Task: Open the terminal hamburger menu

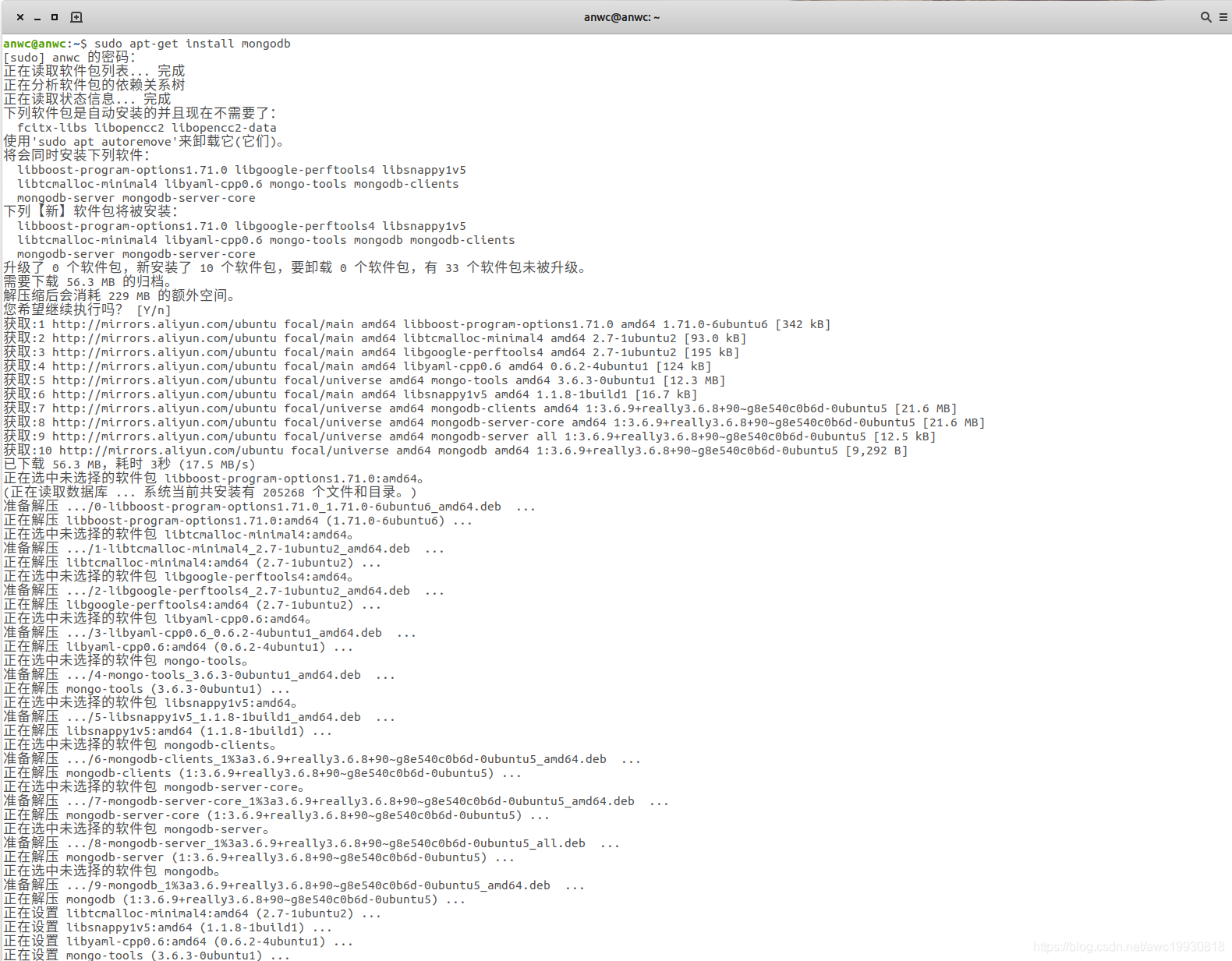Action: point(1223,17)
